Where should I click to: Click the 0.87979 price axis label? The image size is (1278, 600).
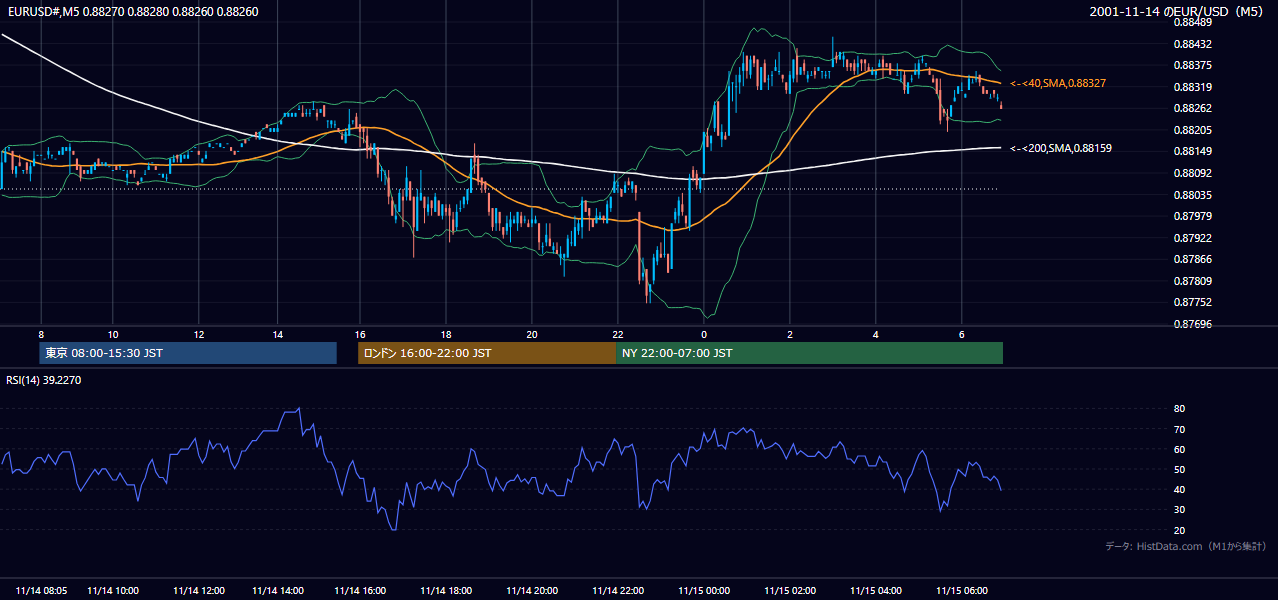click(x=1192, y=216)
